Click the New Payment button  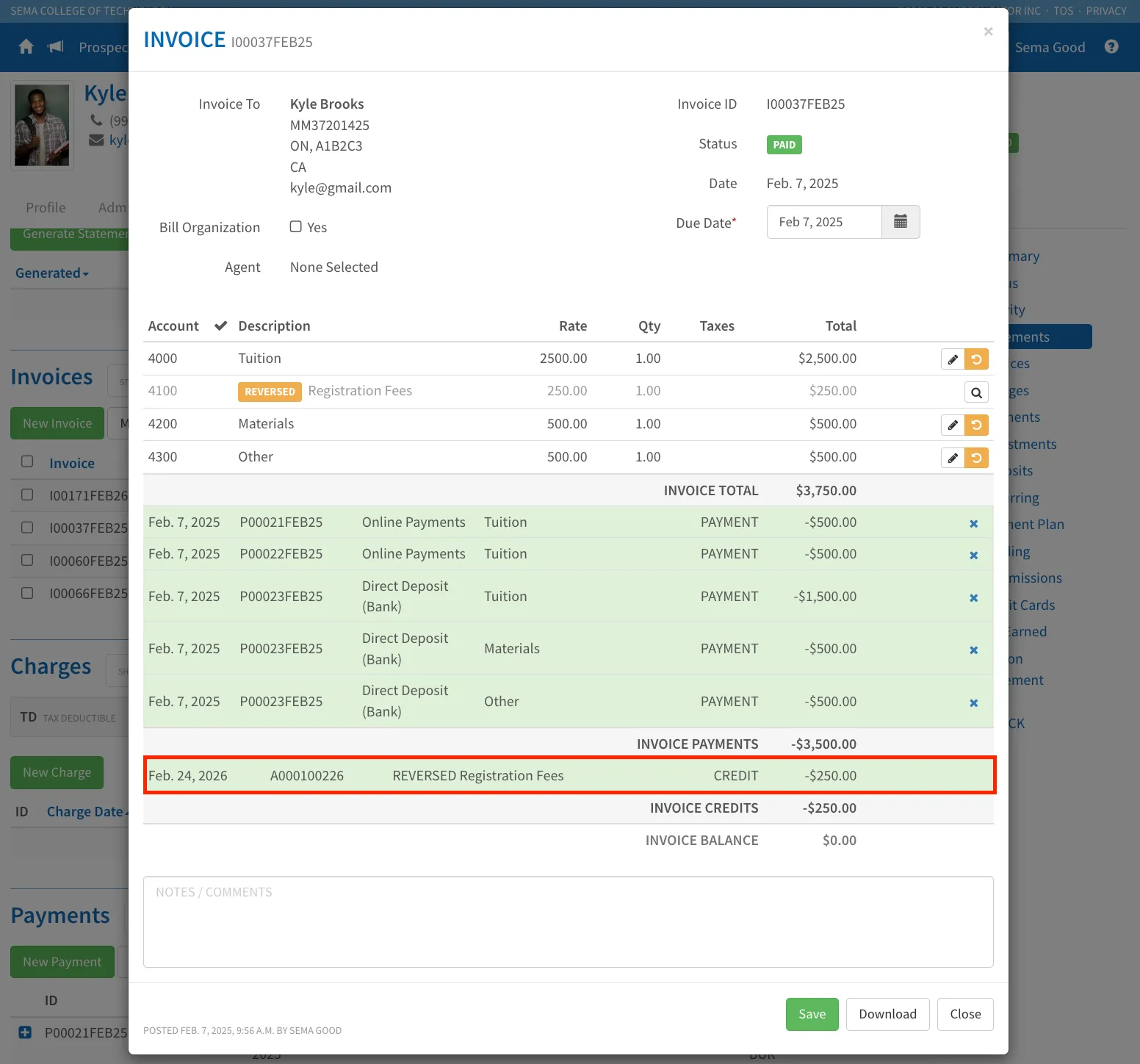pyautogui.click(x=62, y=962)
